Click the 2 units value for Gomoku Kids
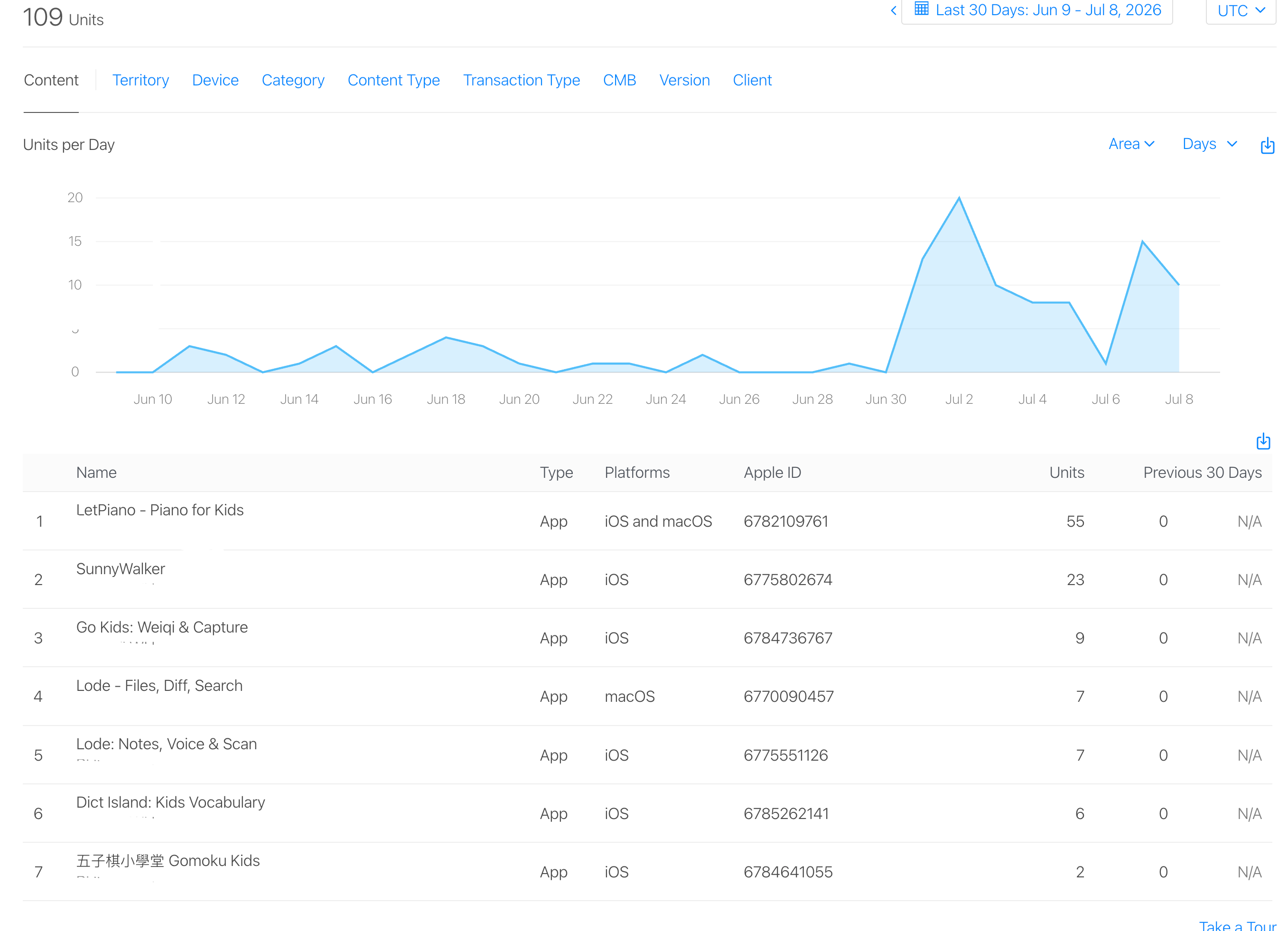1288x931 pixels. (1080, 872)
